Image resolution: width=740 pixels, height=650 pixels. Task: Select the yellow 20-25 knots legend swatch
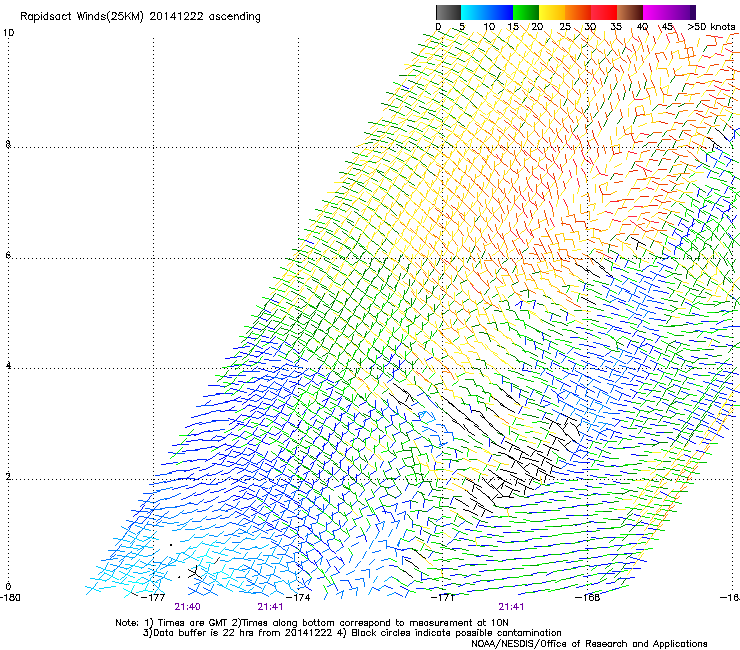click(x=552, y=12)
